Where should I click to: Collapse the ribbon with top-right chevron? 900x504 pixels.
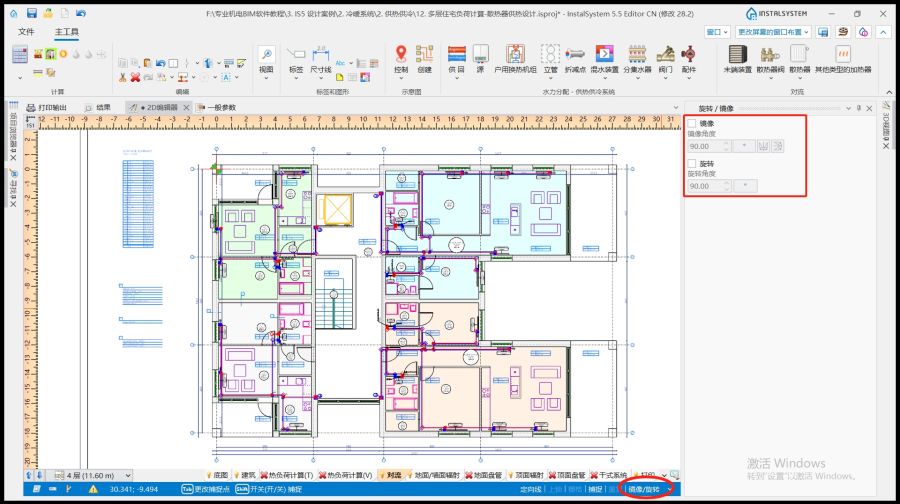[x=883, y=32]
